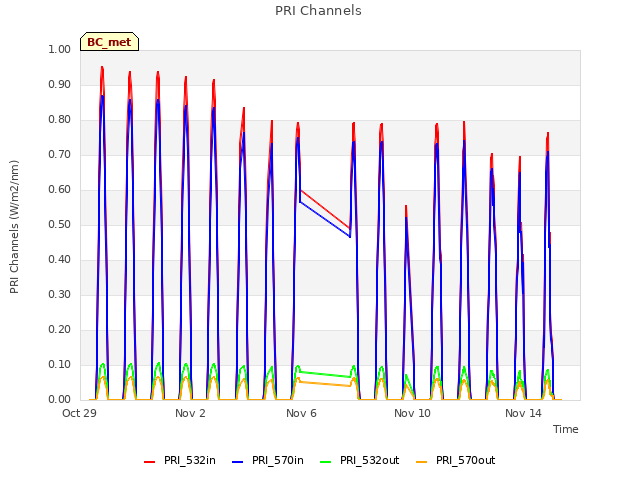Click the short peak just before Nov 10
Screen dimensions: 640x480
click(x=406, y=207)
